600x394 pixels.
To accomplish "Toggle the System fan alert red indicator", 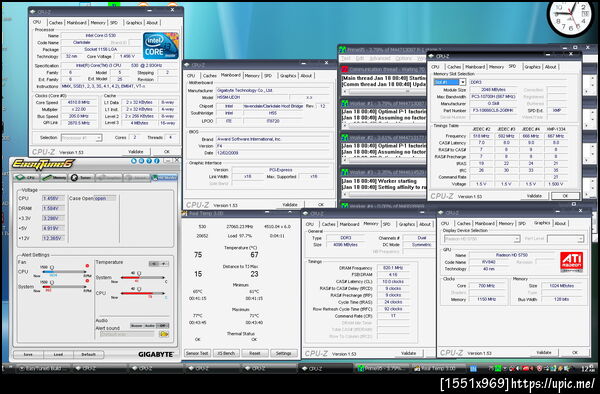I will [x=88, y=280].
